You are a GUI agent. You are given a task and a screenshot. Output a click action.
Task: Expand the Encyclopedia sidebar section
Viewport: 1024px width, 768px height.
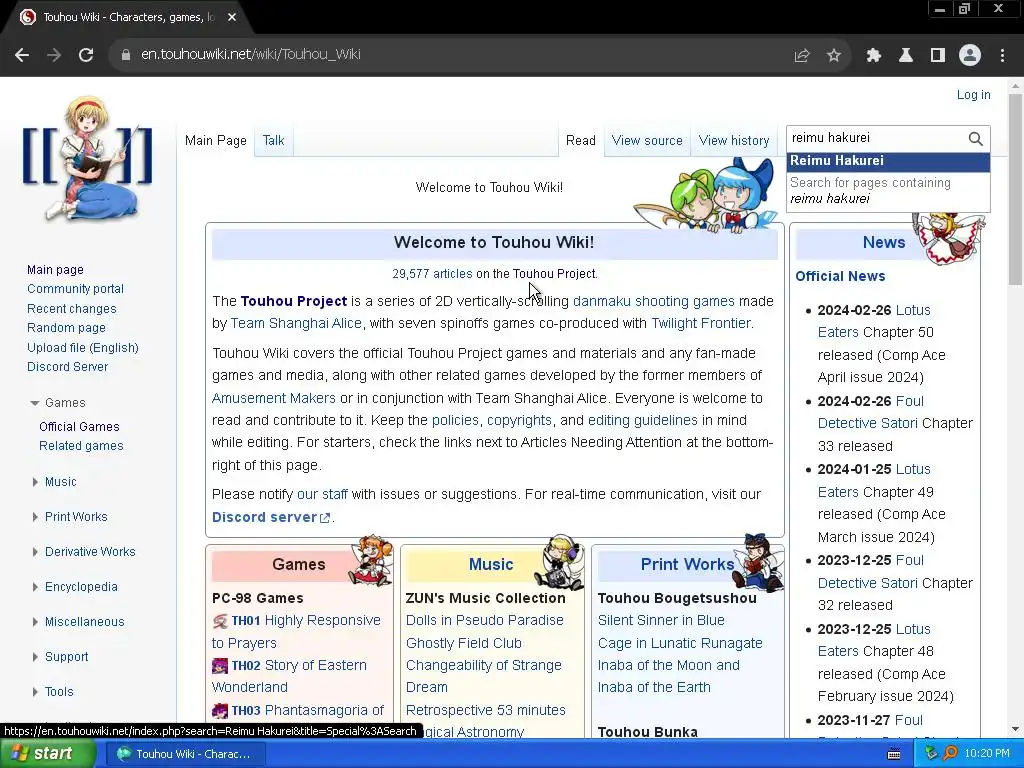pyautogui.click(x=35, y=587)
